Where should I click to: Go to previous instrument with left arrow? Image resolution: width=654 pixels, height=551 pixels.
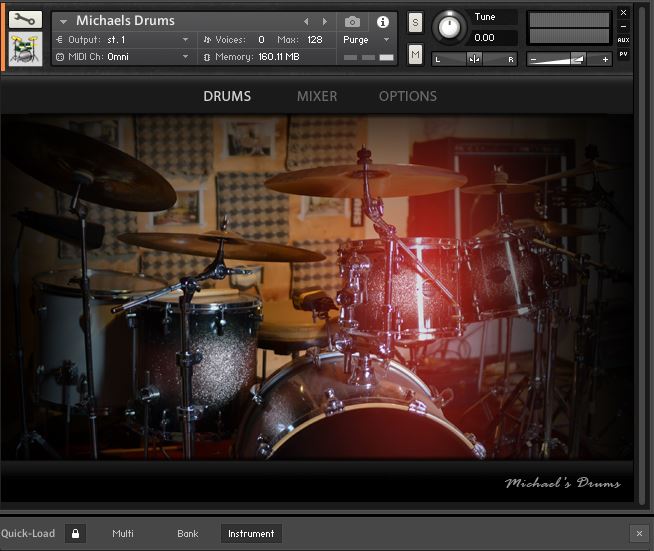tap(307, 21)
